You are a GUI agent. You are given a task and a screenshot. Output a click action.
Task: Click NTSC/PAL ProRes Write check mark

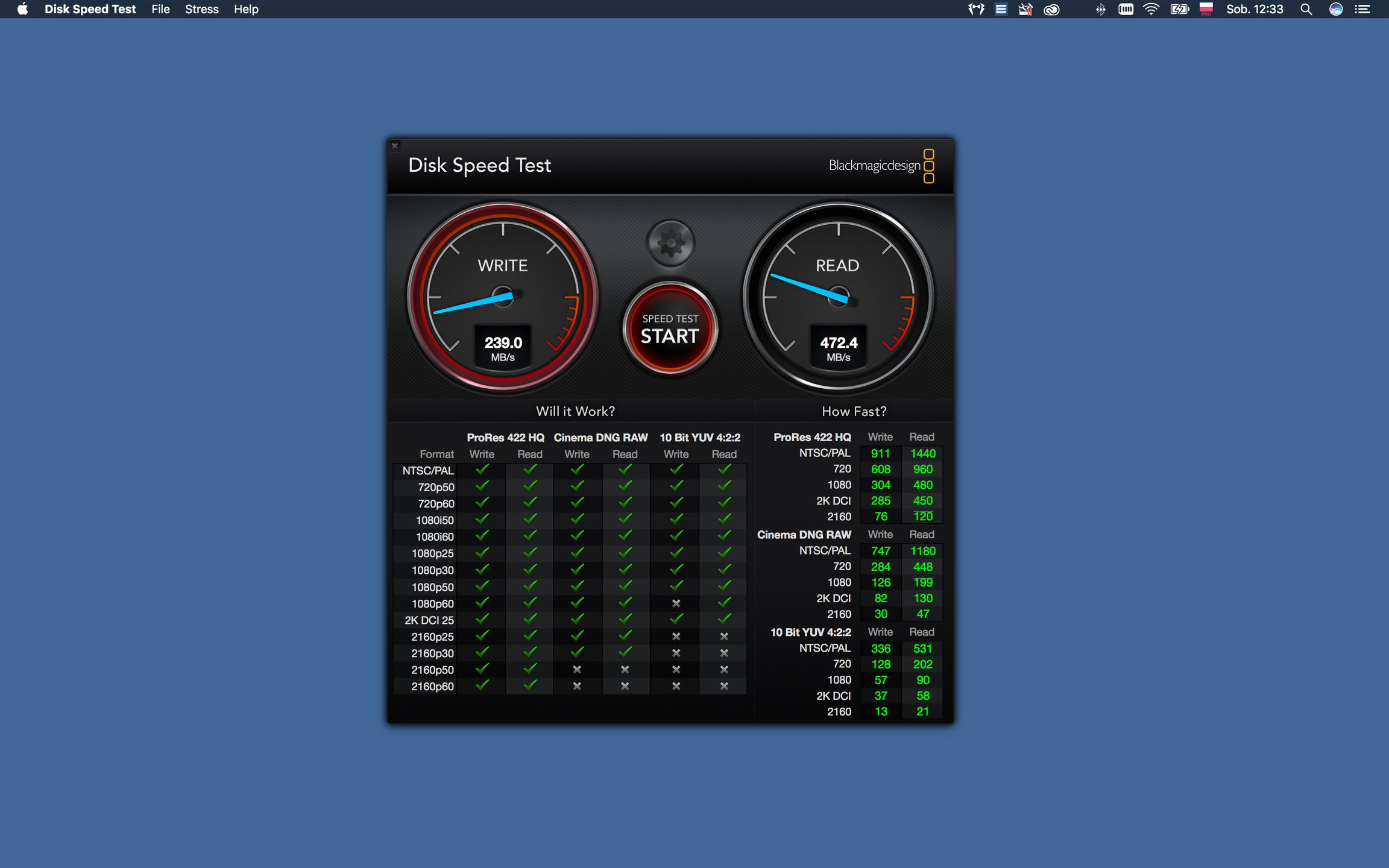click(x=482, y=470)
